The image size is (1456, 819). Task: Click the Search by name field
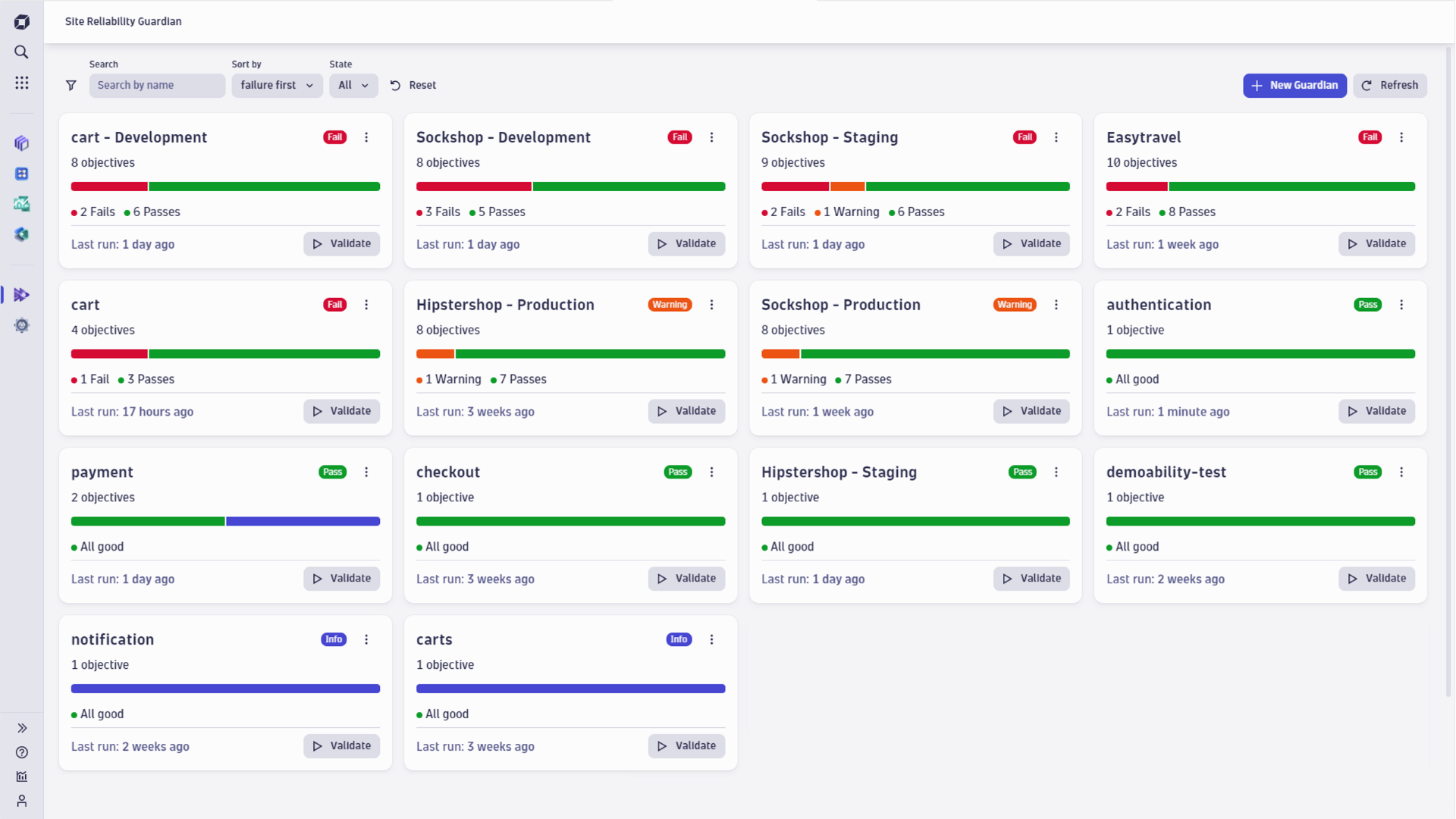tap(157, 86)
